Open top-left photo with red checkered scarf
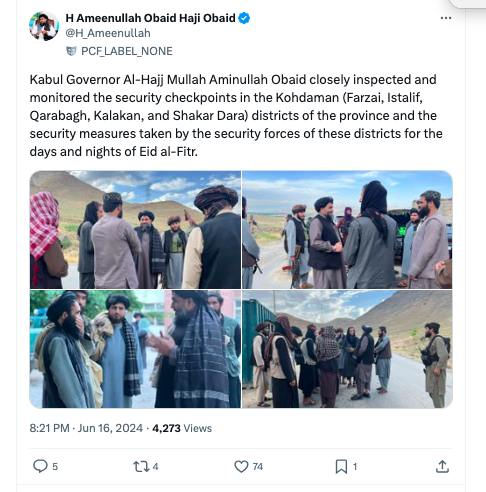Viewport: 486px width, 492px height. (135, 230)
